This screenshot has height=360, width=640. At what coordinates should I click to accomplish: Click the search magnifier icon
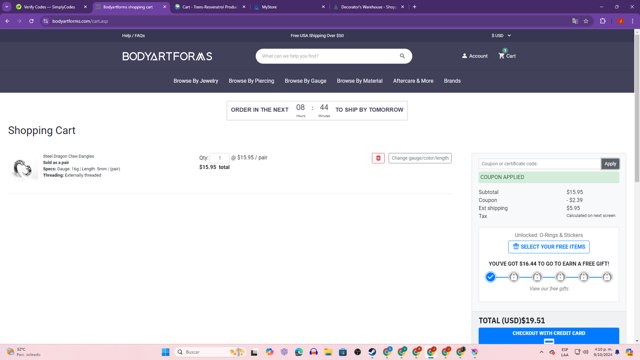[x=402, y=56]
